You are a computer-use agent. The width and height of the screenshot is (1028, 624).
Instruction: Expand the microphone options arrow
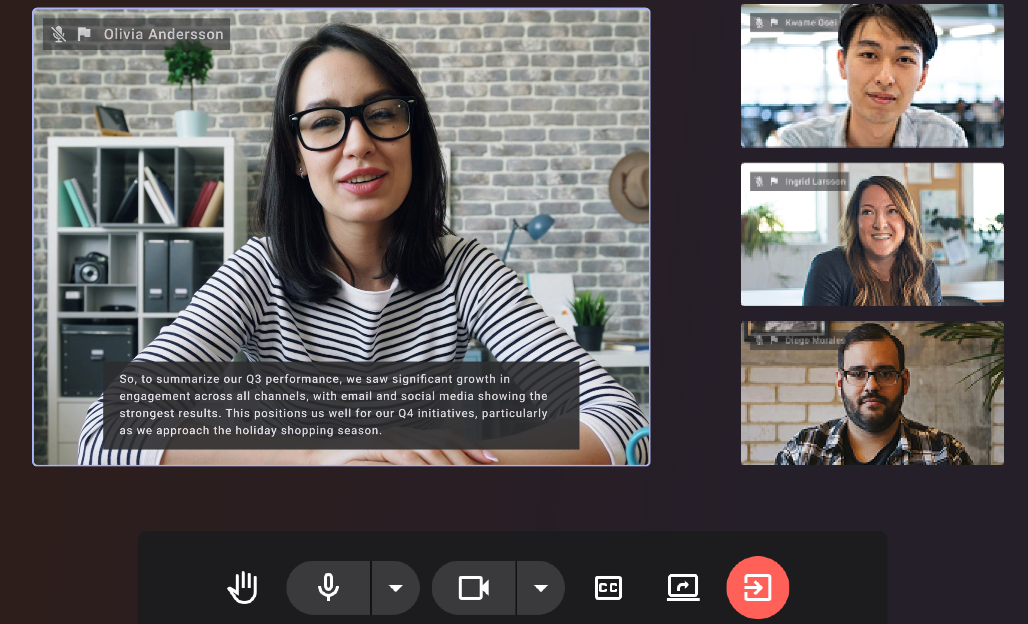point(396,587)
